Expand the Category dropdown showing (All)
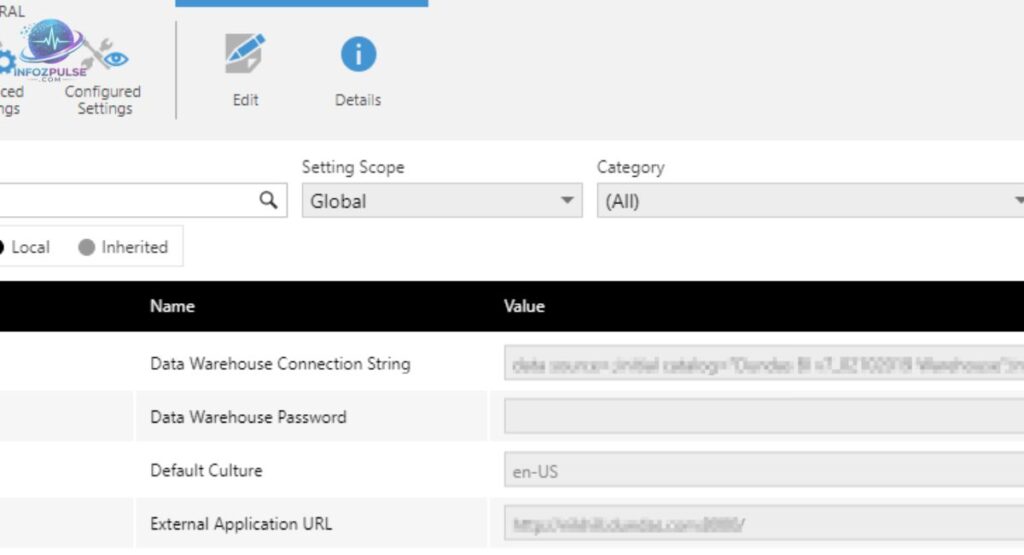The height and width of the screenshot is (555, 1024). click(810, 200)
